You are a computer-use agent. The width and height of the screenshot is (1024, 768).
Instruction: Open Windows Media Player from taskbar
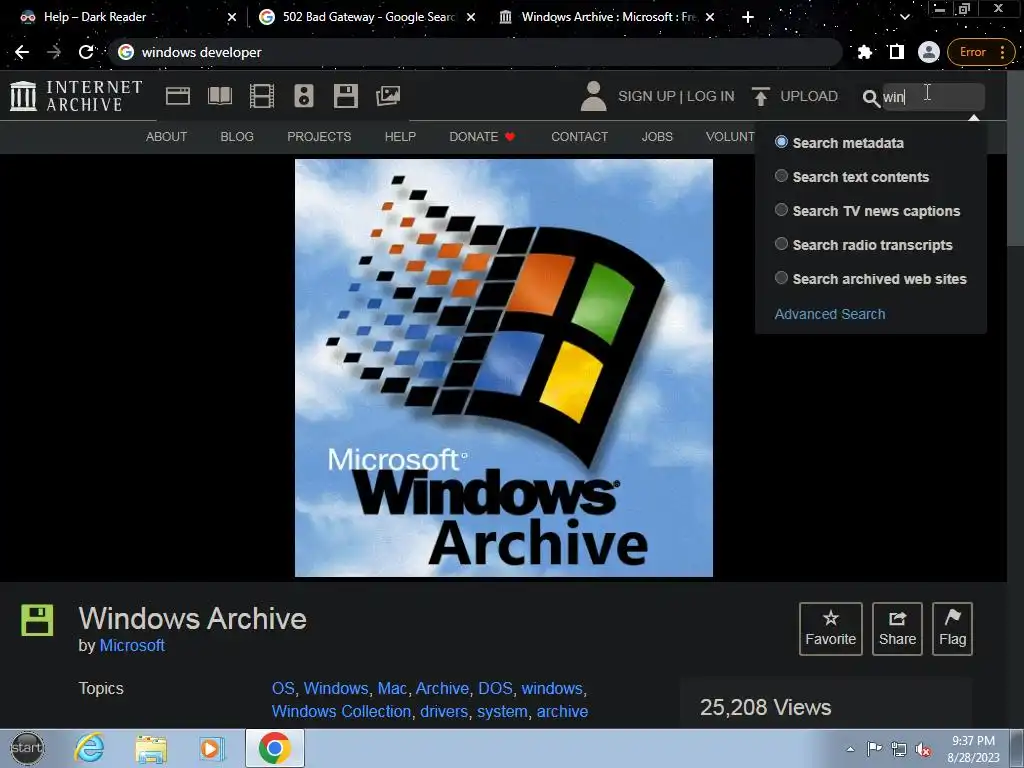pos(210,748)
